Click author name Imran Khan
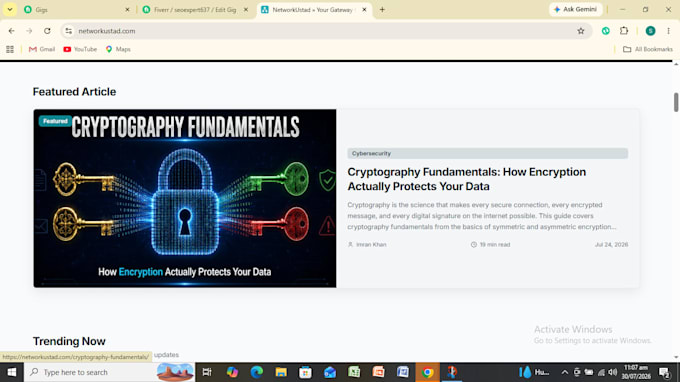 (371, 245)
